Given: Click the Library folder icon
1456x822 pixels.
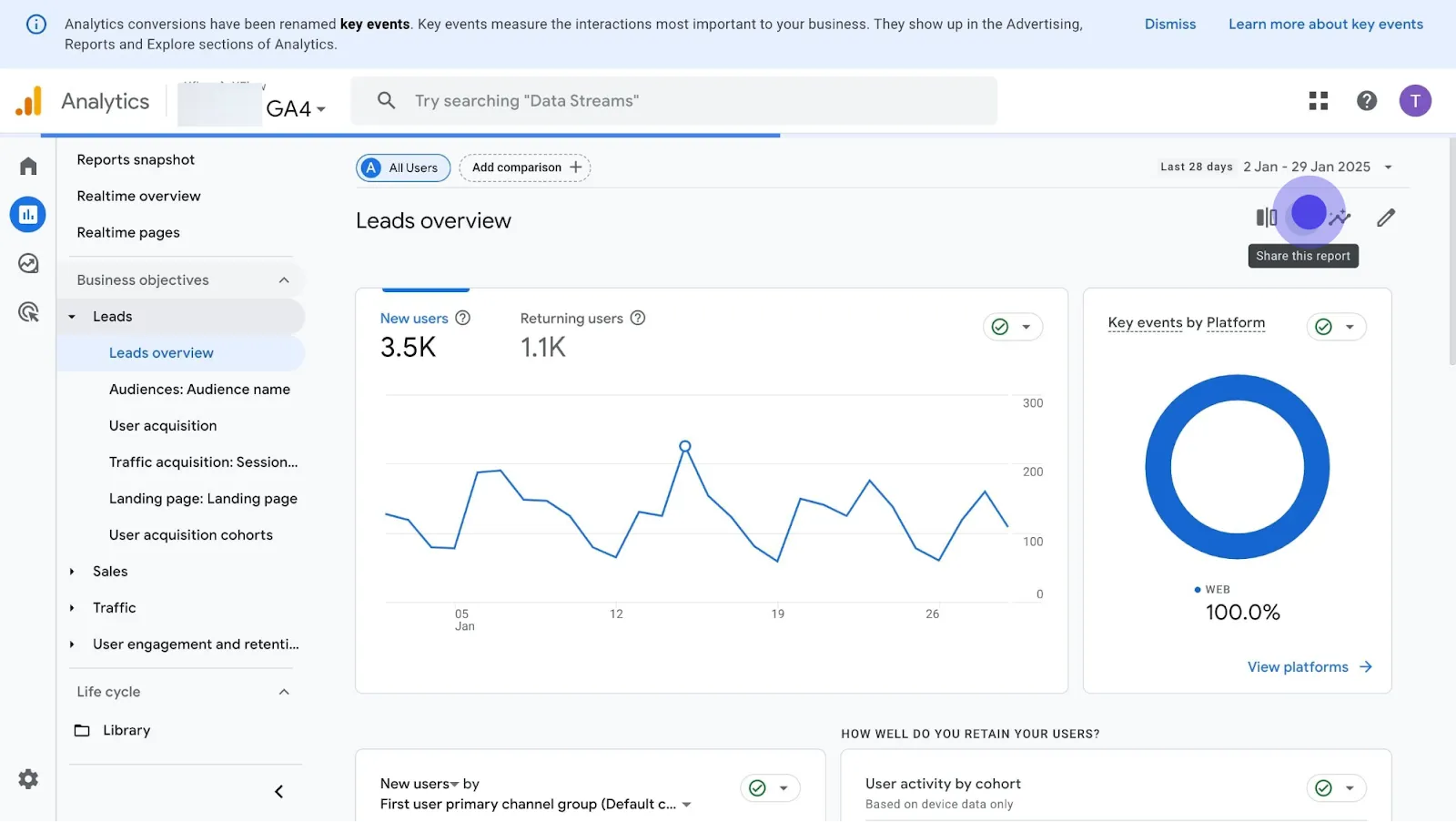Looking at the screenshot, I should [x=82, y=731].
